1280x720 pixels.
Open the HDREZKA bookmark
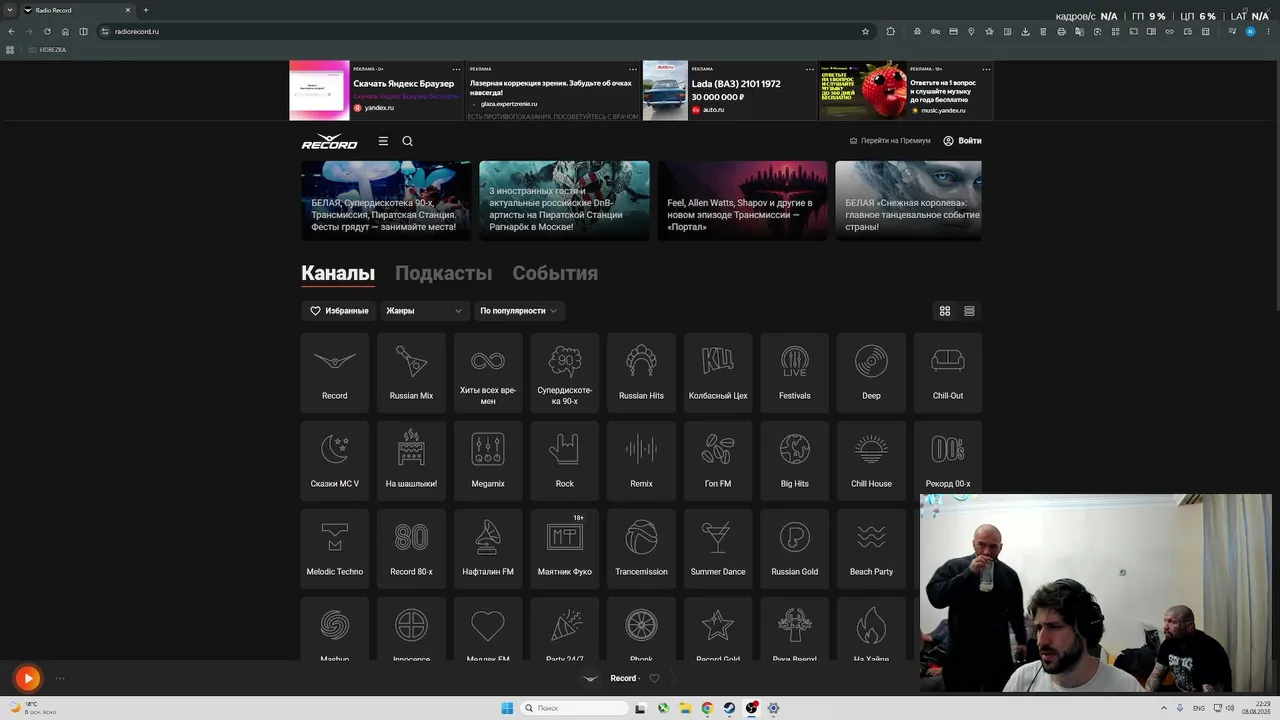point(47,49)
